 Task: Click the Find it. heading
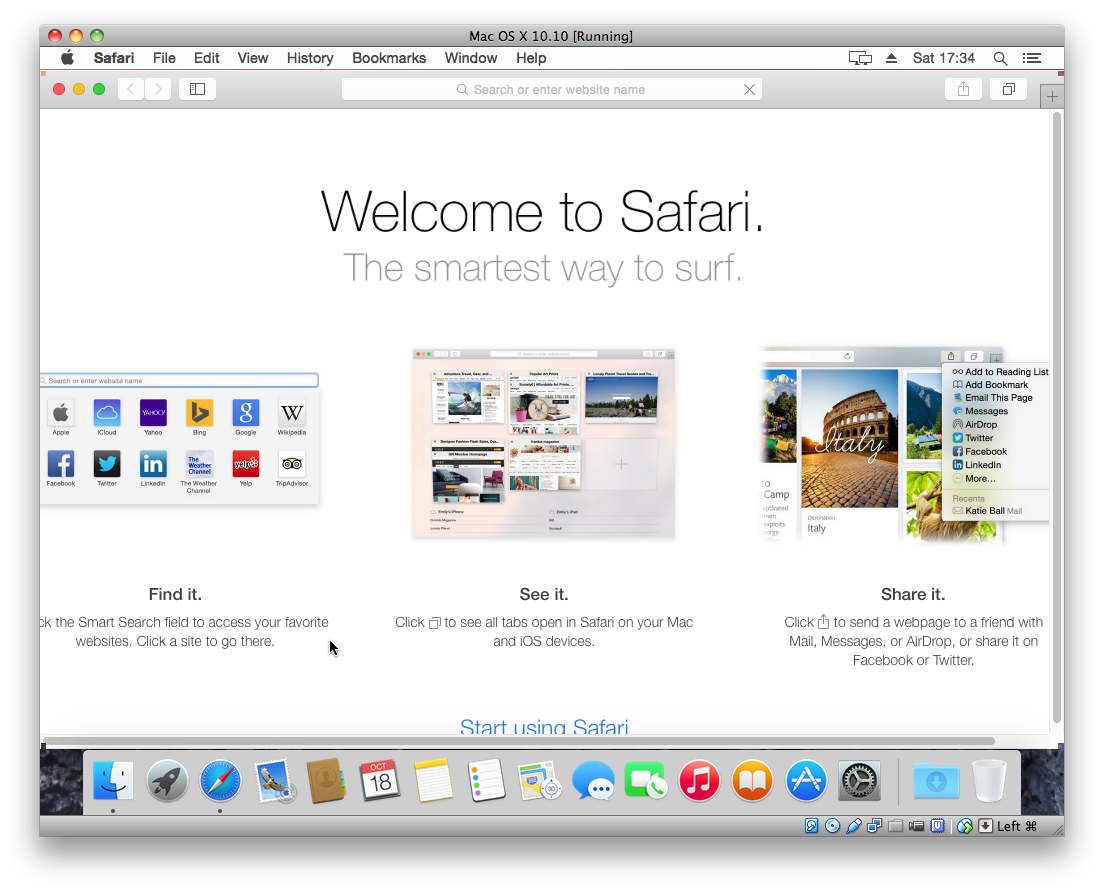click(175, 594)
